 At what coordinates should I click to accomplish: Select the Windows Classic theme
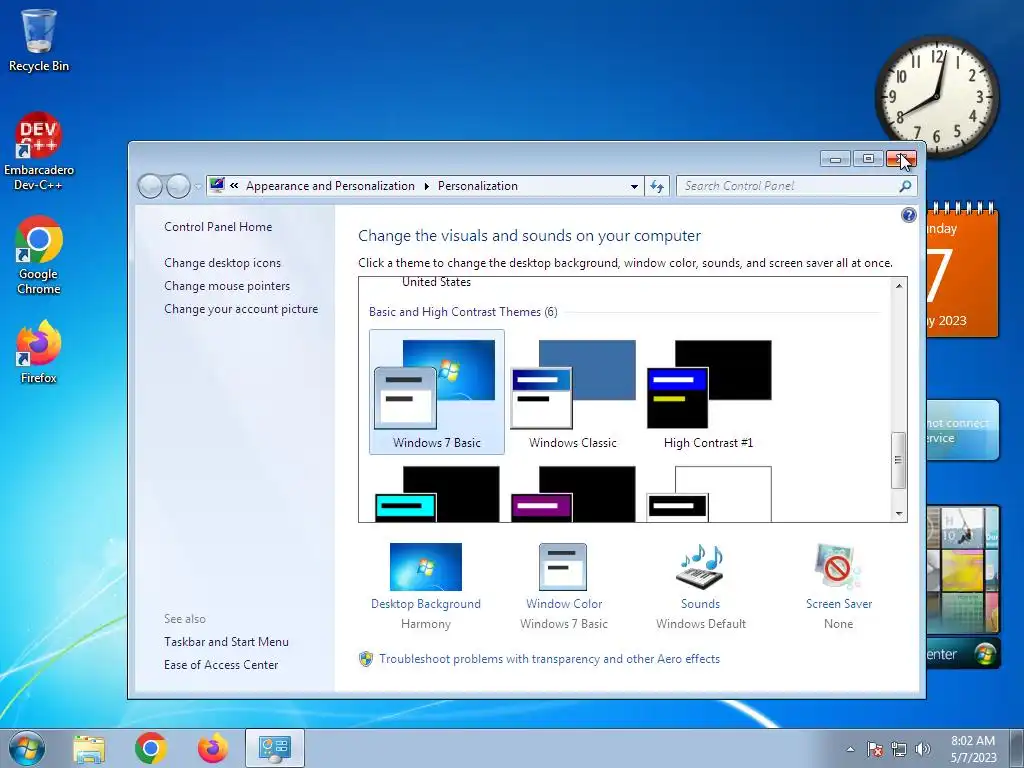[x=573, y=391]
